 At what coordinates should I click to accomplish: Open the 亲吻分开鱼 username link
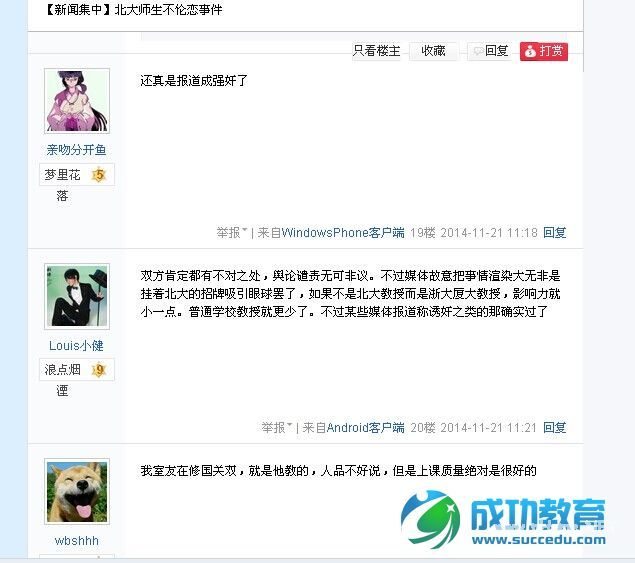[x=76, y=150]
